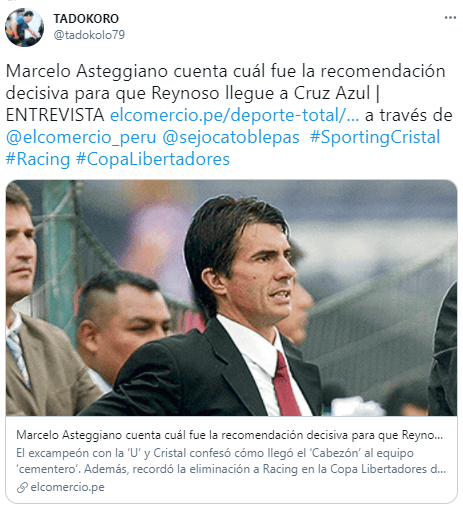463x513 pixels.
Task: Select the #SportingCristal hashtag
Action: [375, 137]
